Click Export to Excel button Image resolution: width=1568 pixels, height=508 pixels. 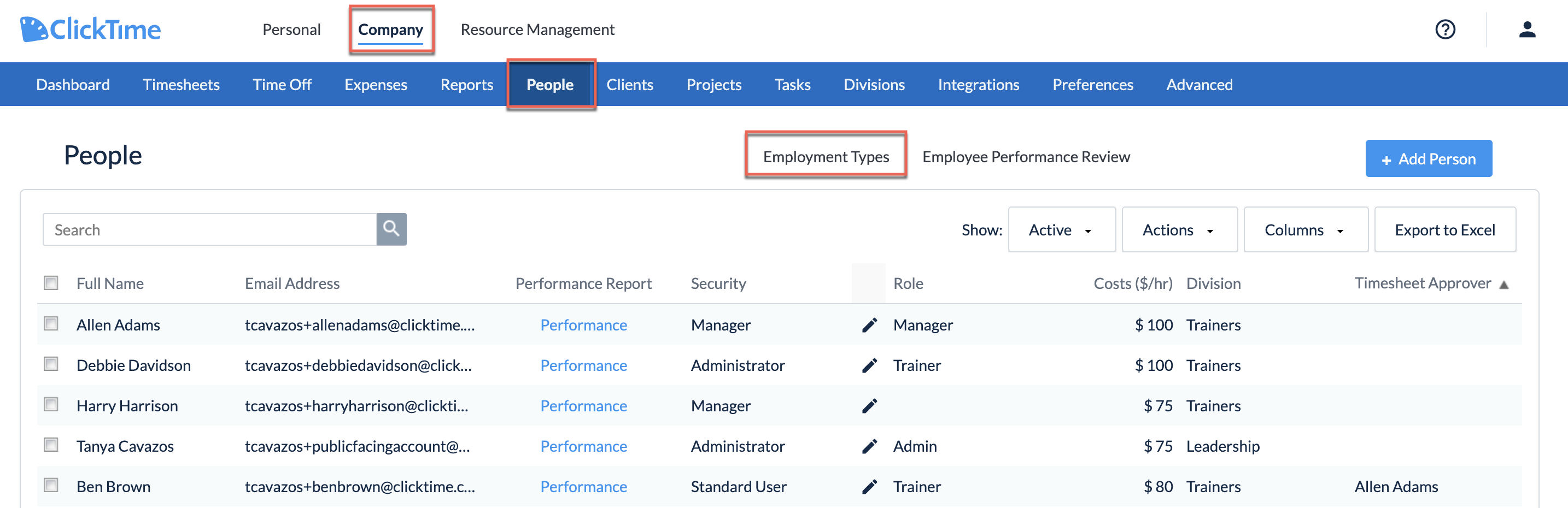1445,230
